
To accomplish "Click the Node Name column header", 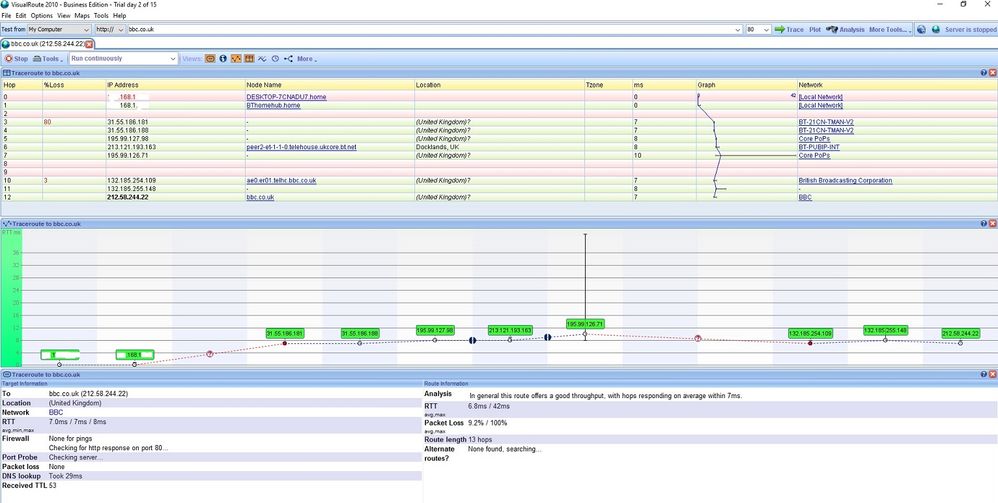I will coord(330,85).
